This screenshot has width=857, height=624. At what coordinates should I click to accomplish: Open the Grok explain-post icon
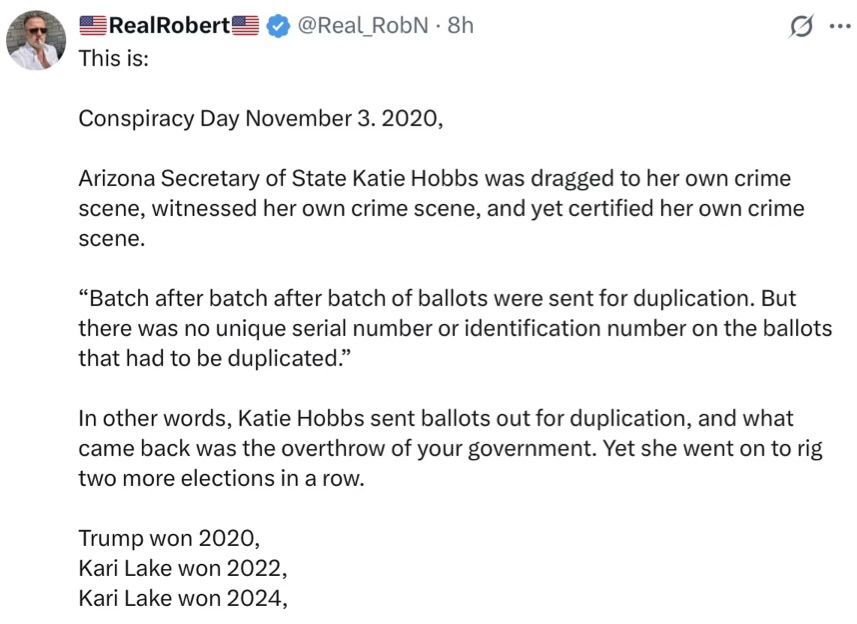(800, 27)
